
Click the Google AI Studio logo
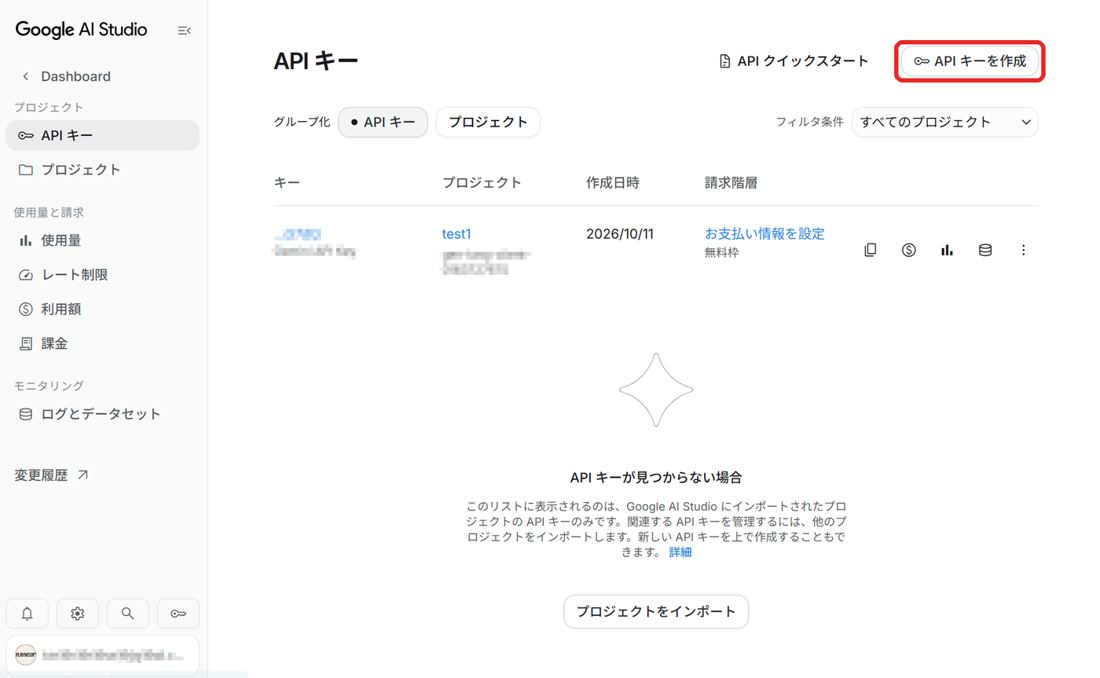tap(81, 29)
